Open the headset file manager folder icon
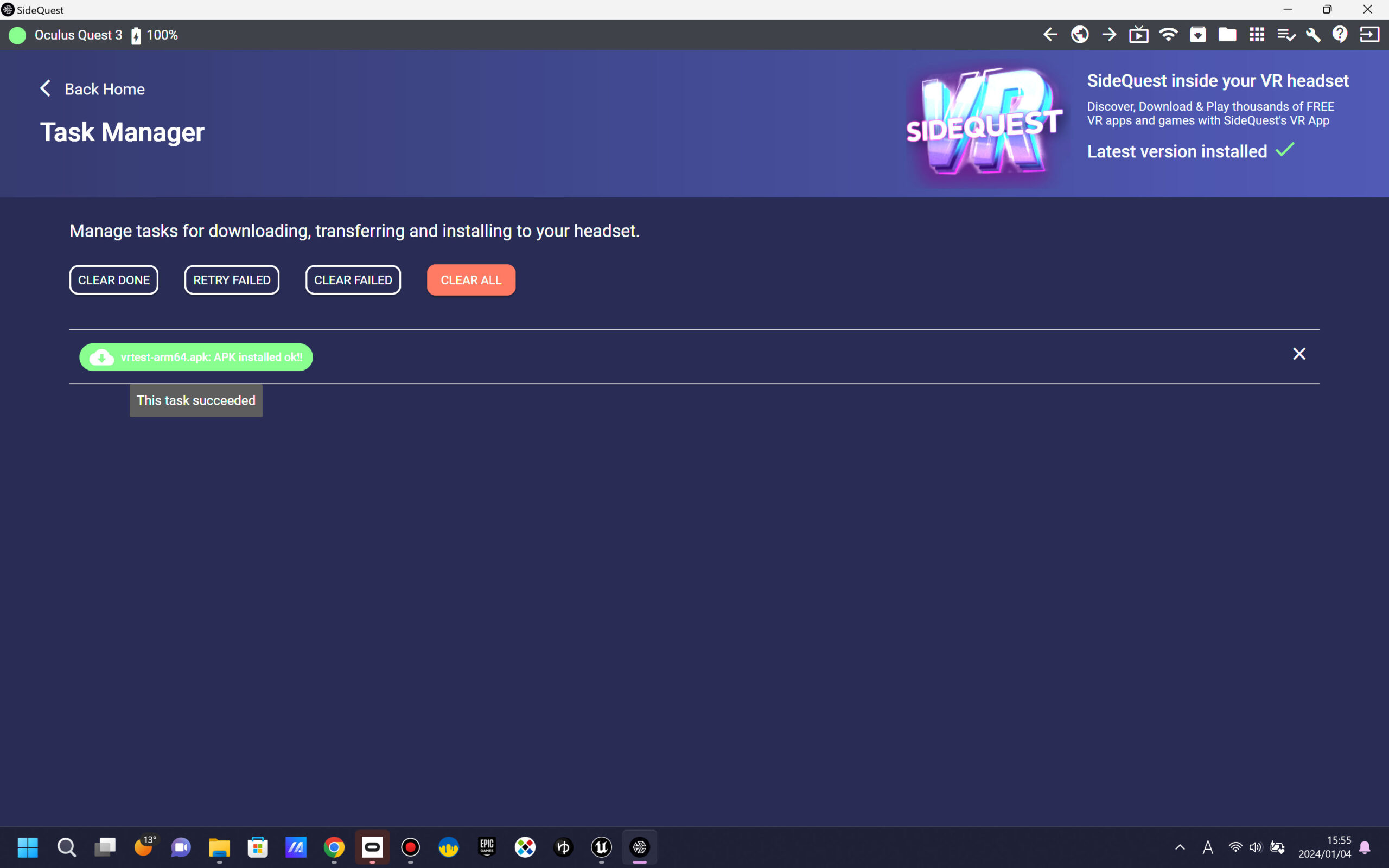 click(1227, 34)
